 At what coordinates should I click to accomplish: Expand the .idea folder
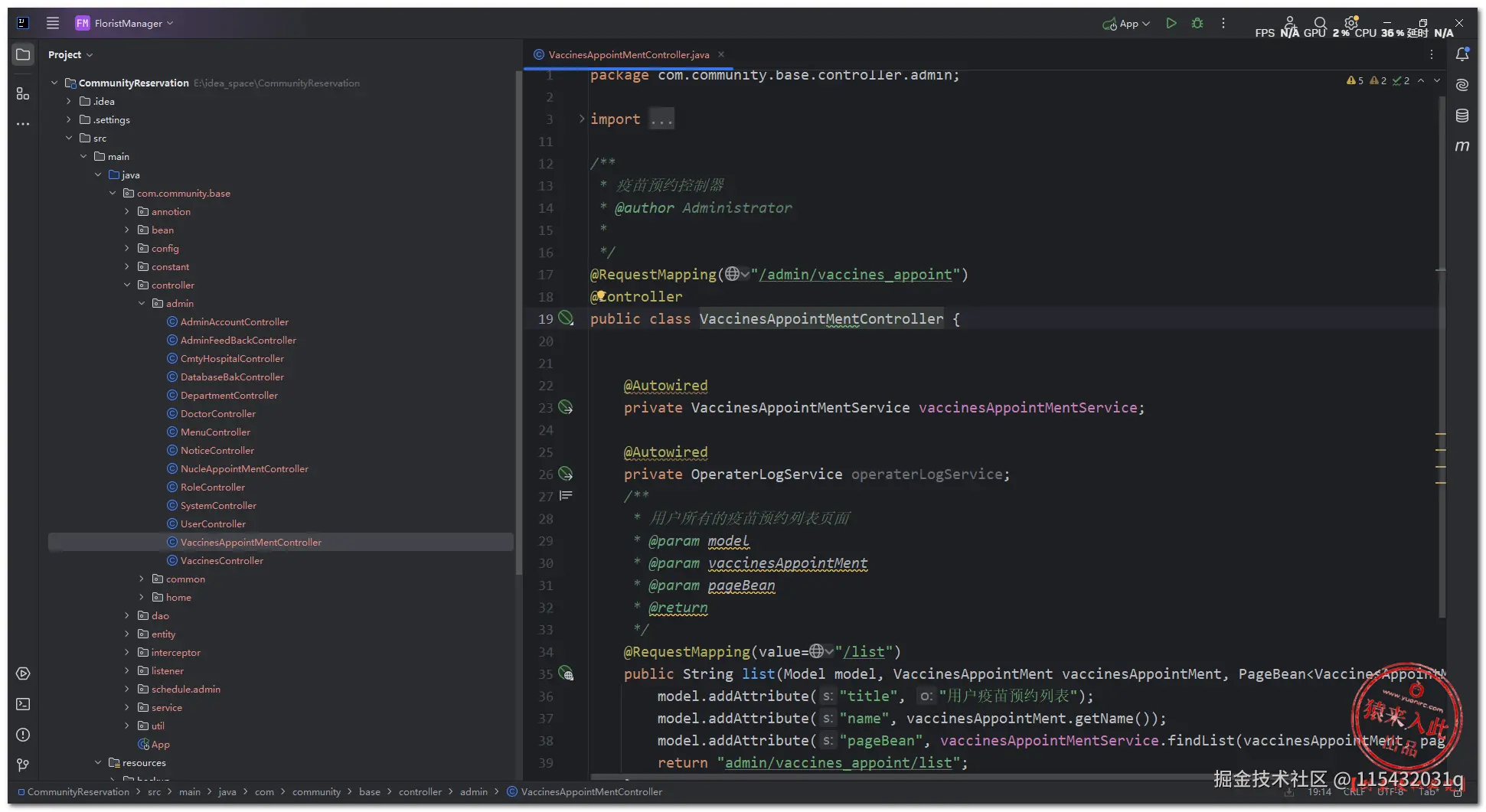pos(69,101)
